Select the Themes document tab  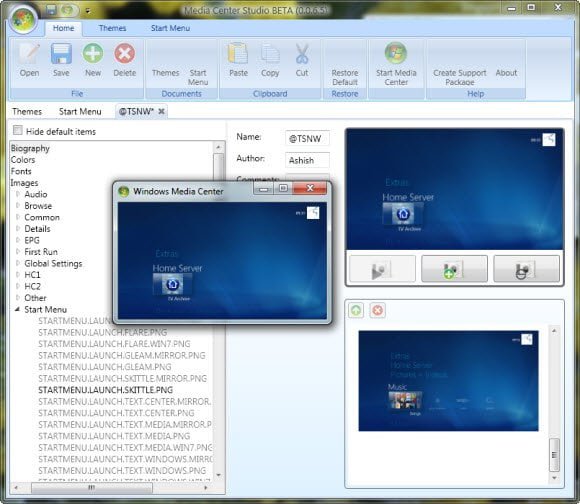coord(27,111)
